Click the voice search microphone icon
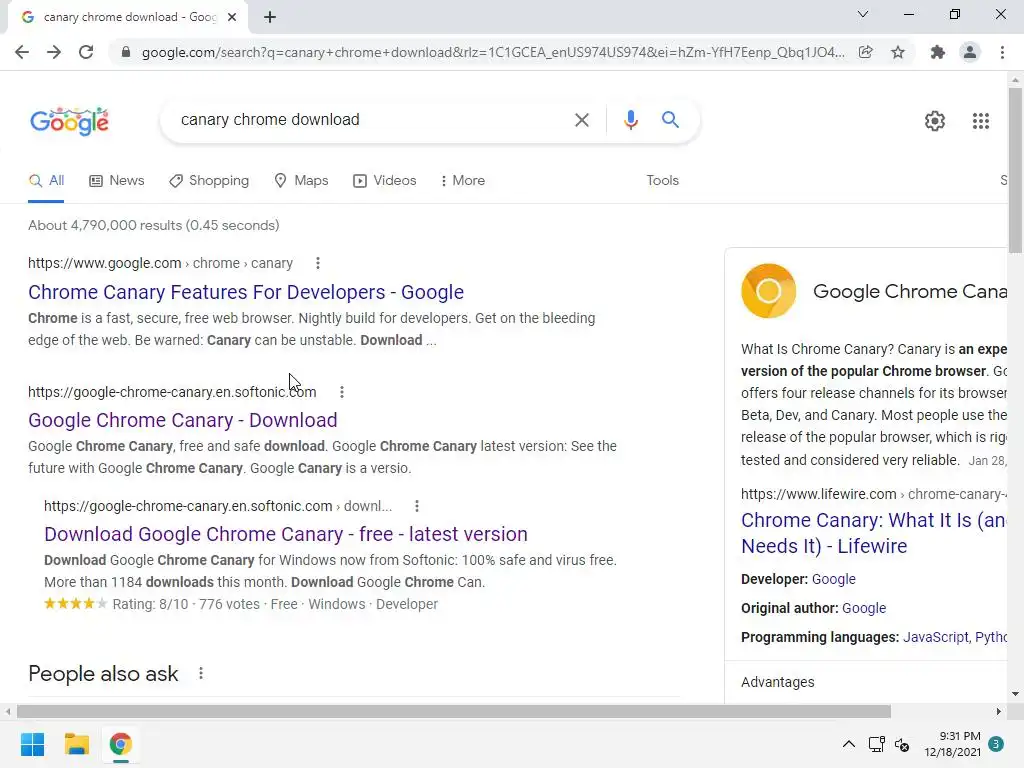This screenshot has height=768, width=1024. tap(630, 120)
